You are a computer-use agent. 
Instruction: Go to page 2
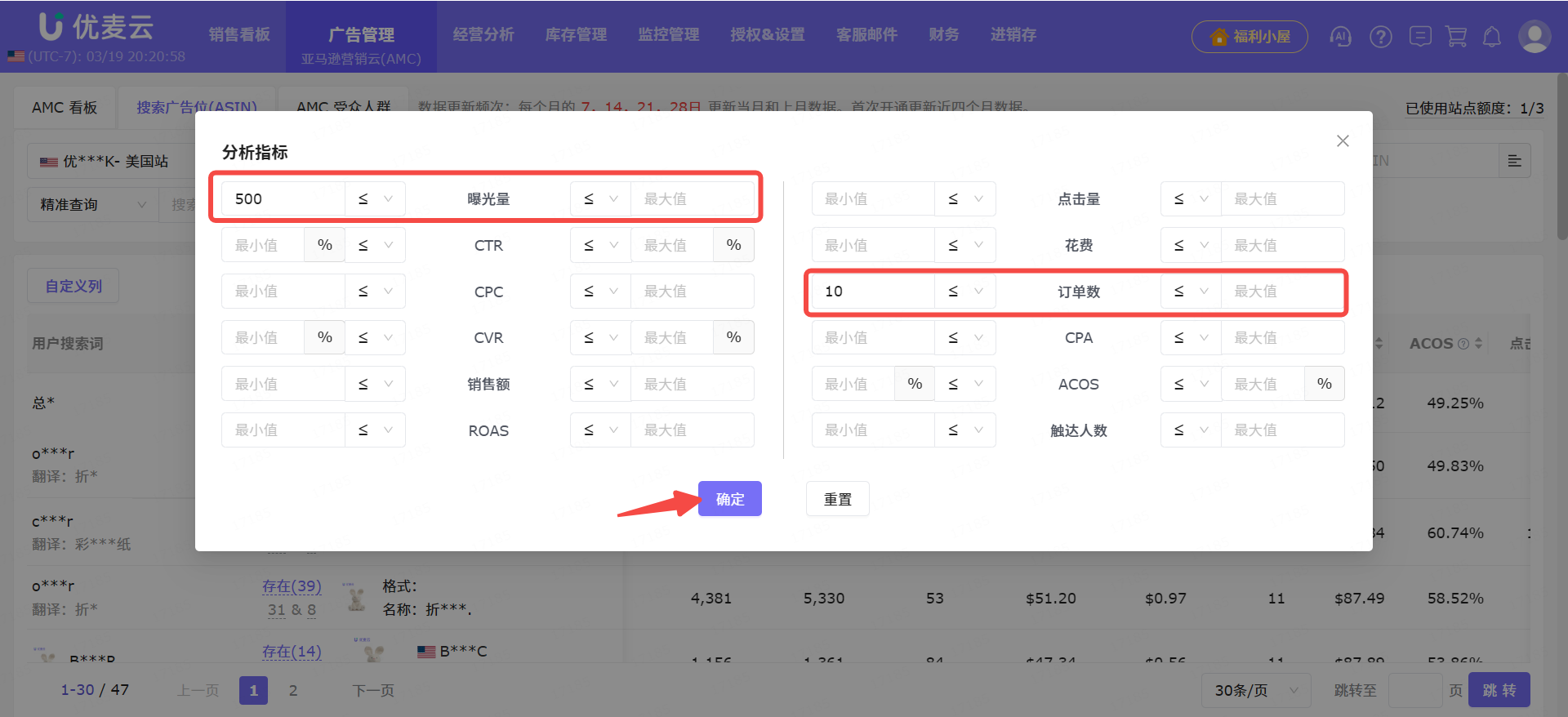click(293, 690)
